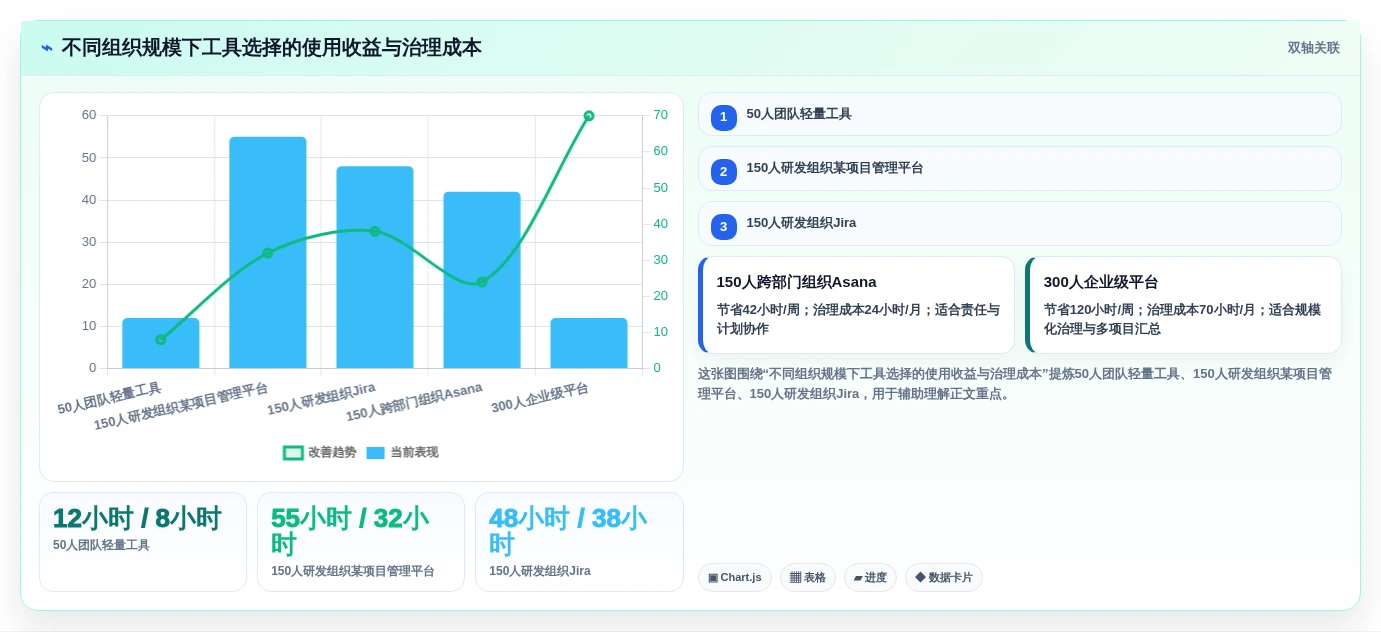The image size is (1381, 632).
Task: Select the 150人研发组织某项目管理平台 list row
Action: point(1020,169)
